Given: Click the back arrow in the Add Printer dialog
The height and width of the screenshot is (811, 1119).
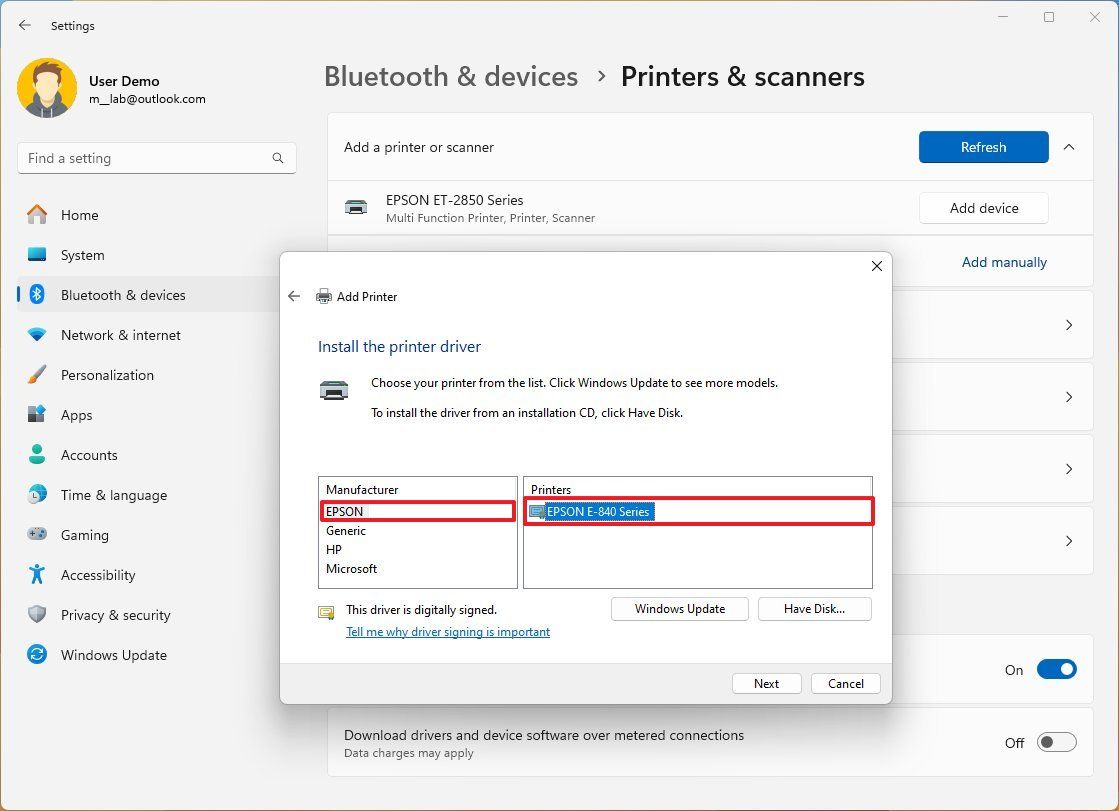Looking at the screenshot, I should (294, 296).
